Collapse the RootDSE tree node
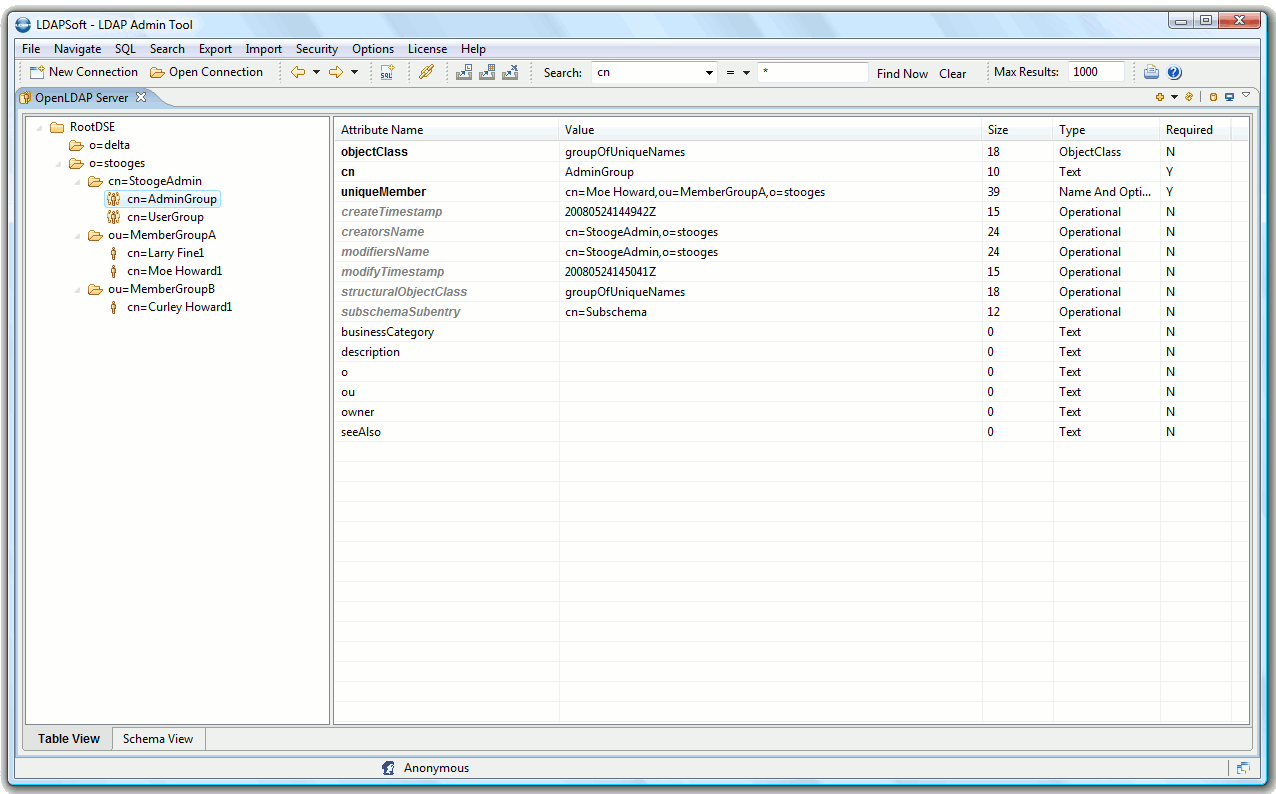 coord(39,128)
